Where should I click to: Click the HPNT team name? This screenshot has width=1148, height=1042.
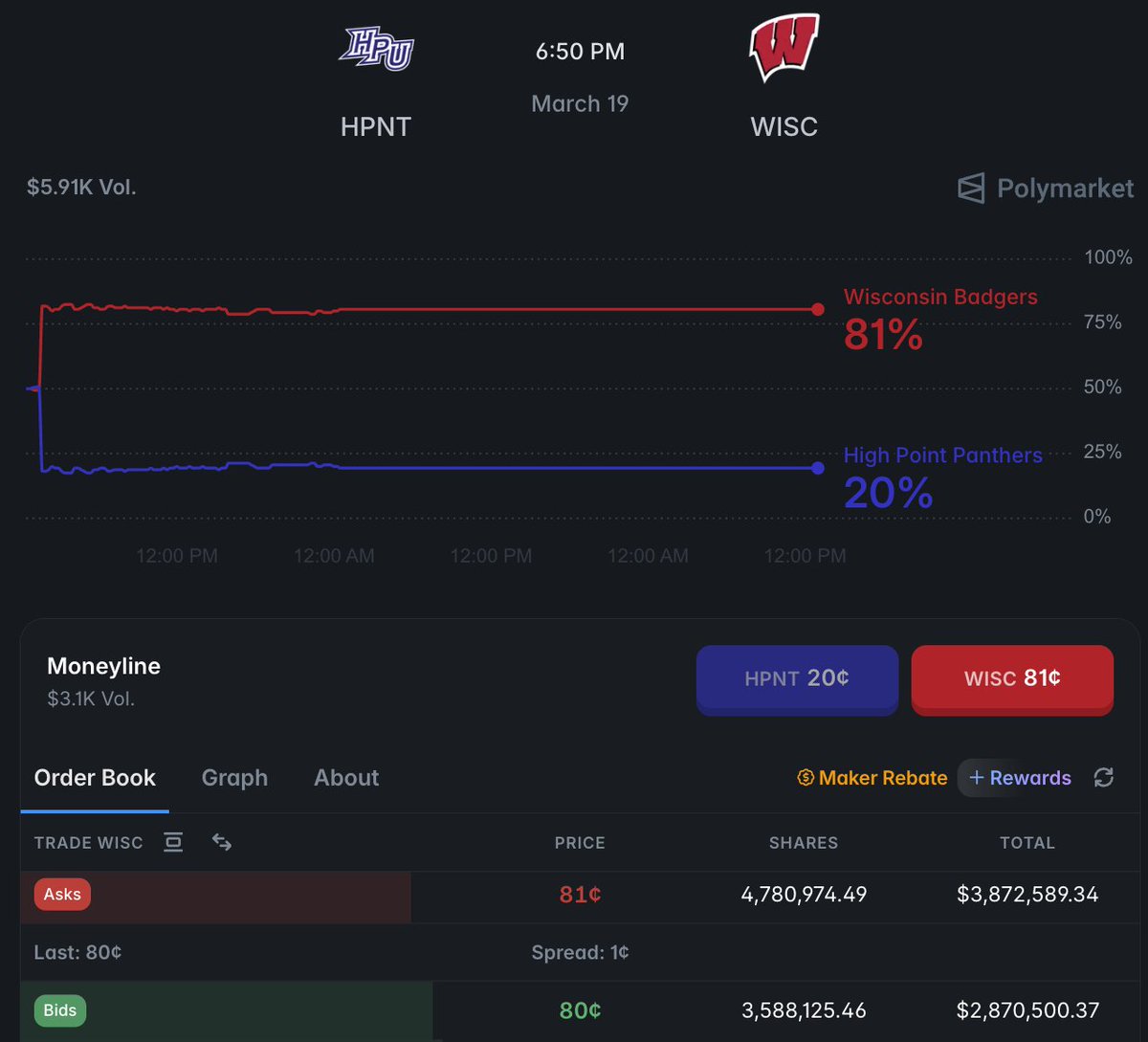pyautogui.click(x=376, y=126)
